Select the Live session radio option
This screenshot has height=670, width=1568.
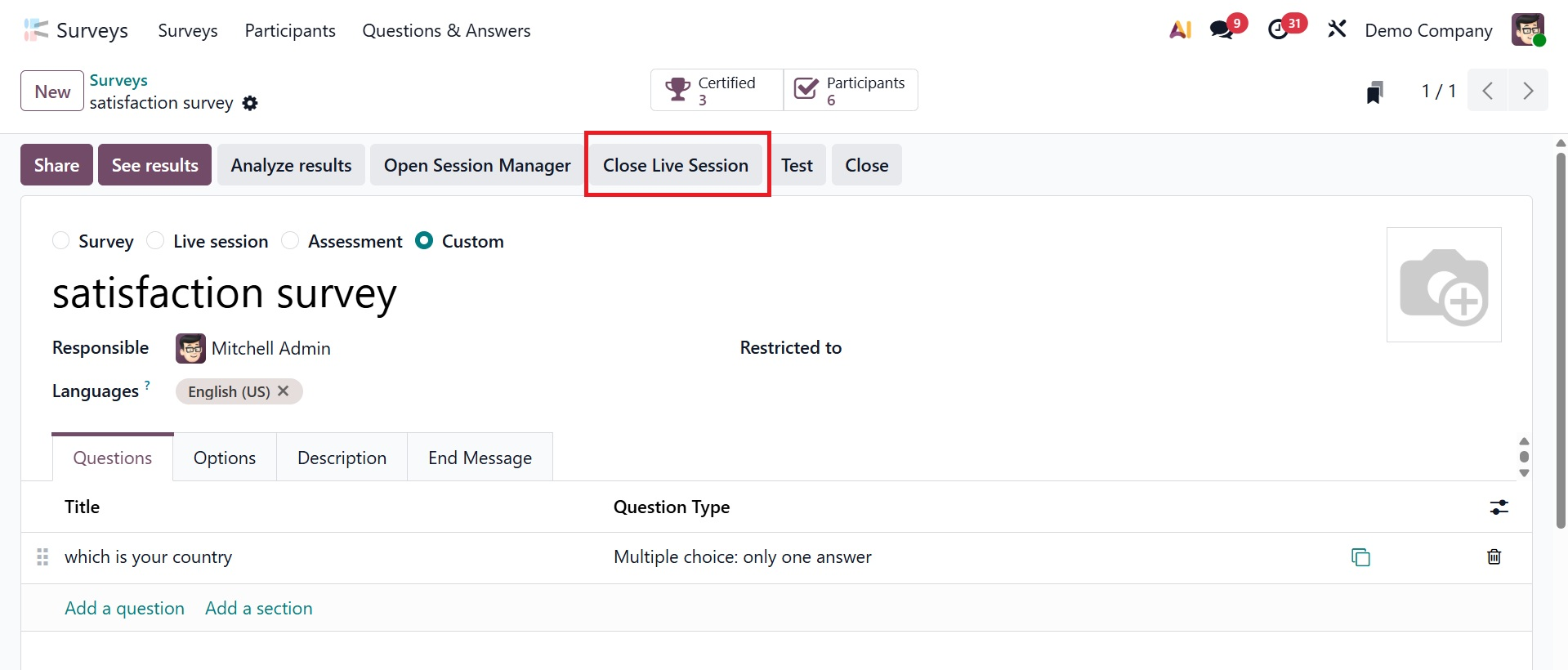point(155,241)
